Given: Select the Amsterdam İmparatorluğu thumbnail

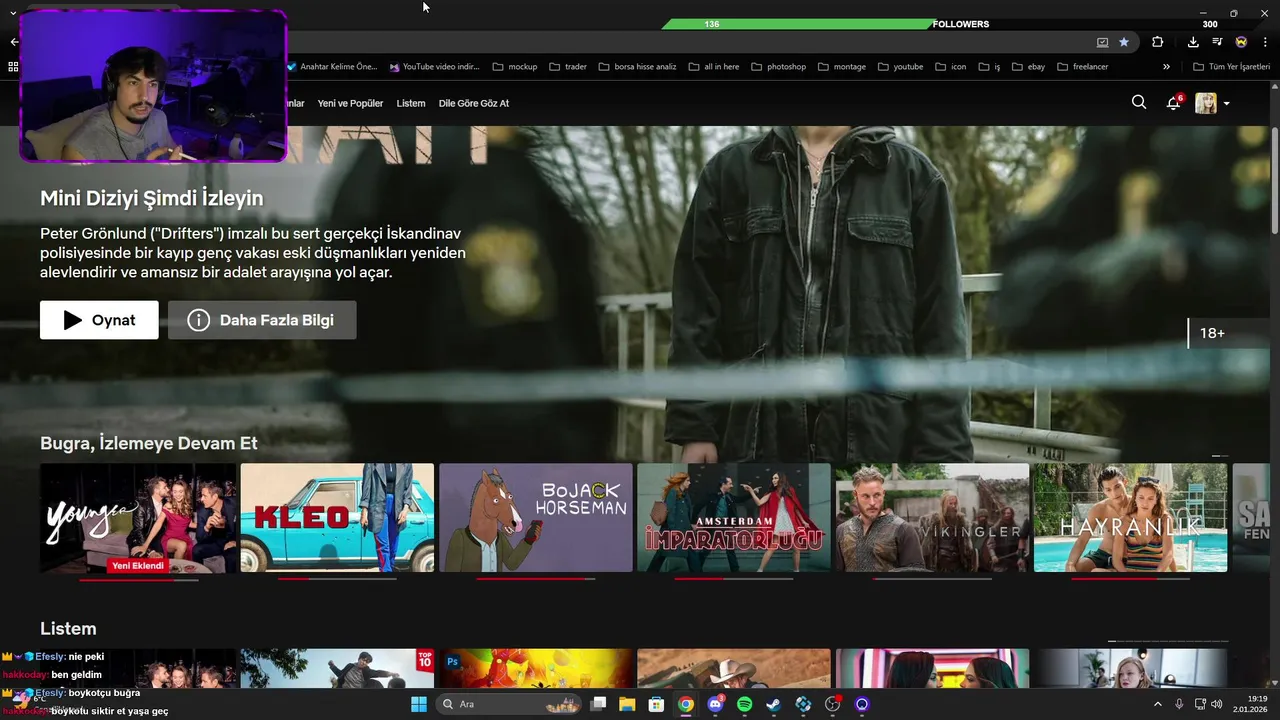Looking at the screenshot, I should (734, 517).
